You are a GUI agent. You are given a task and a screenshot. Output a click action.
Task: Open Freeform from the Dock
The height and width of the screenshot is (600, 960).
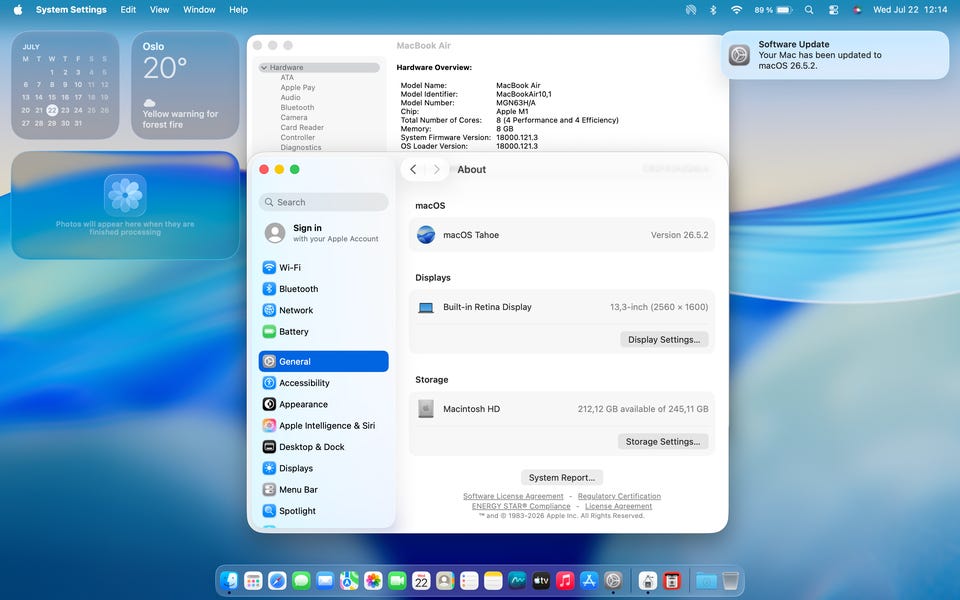[517, 580]
